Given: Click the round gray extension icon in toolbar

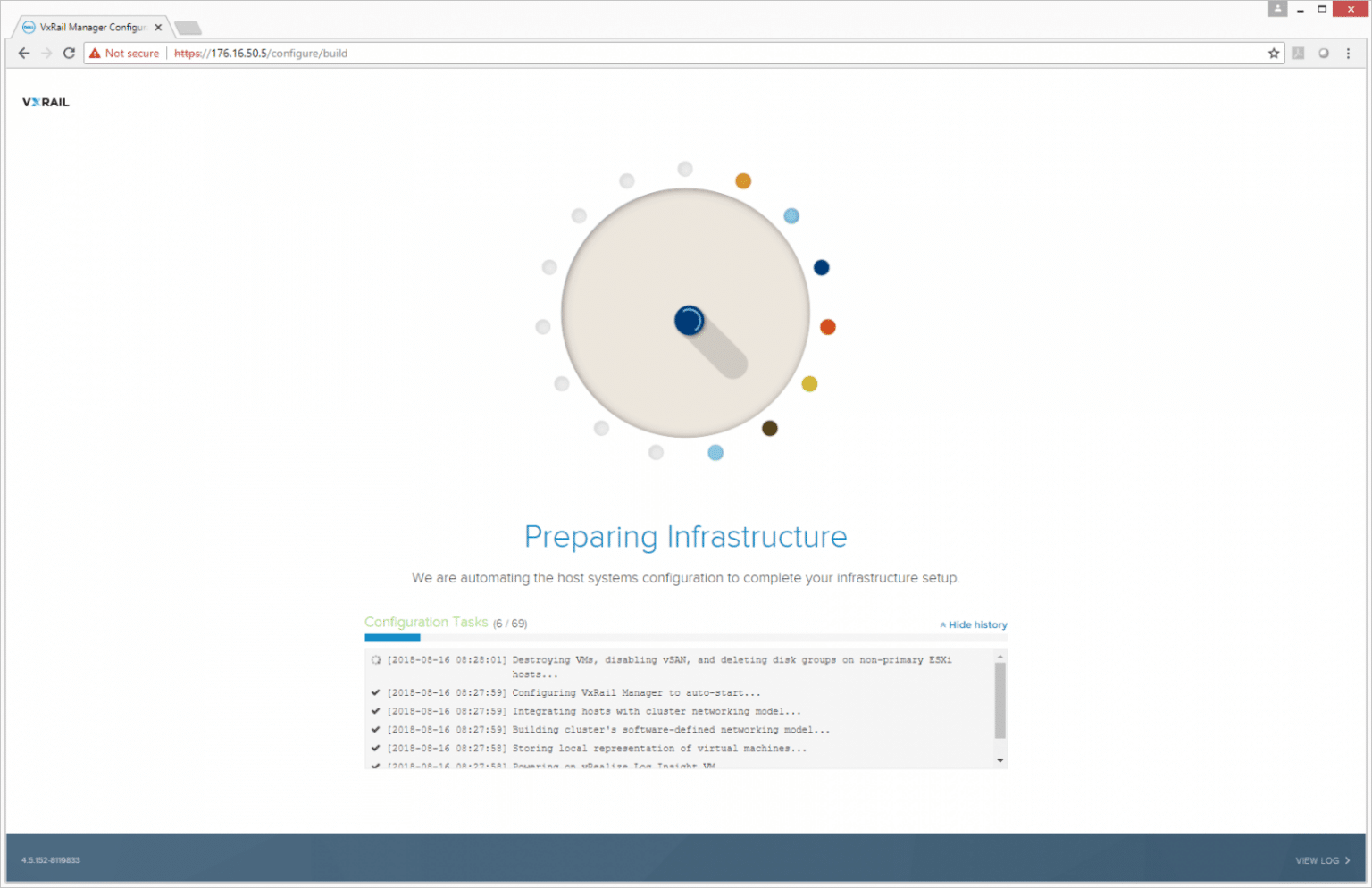Looking at the screenshot, I should point(1323,54).
